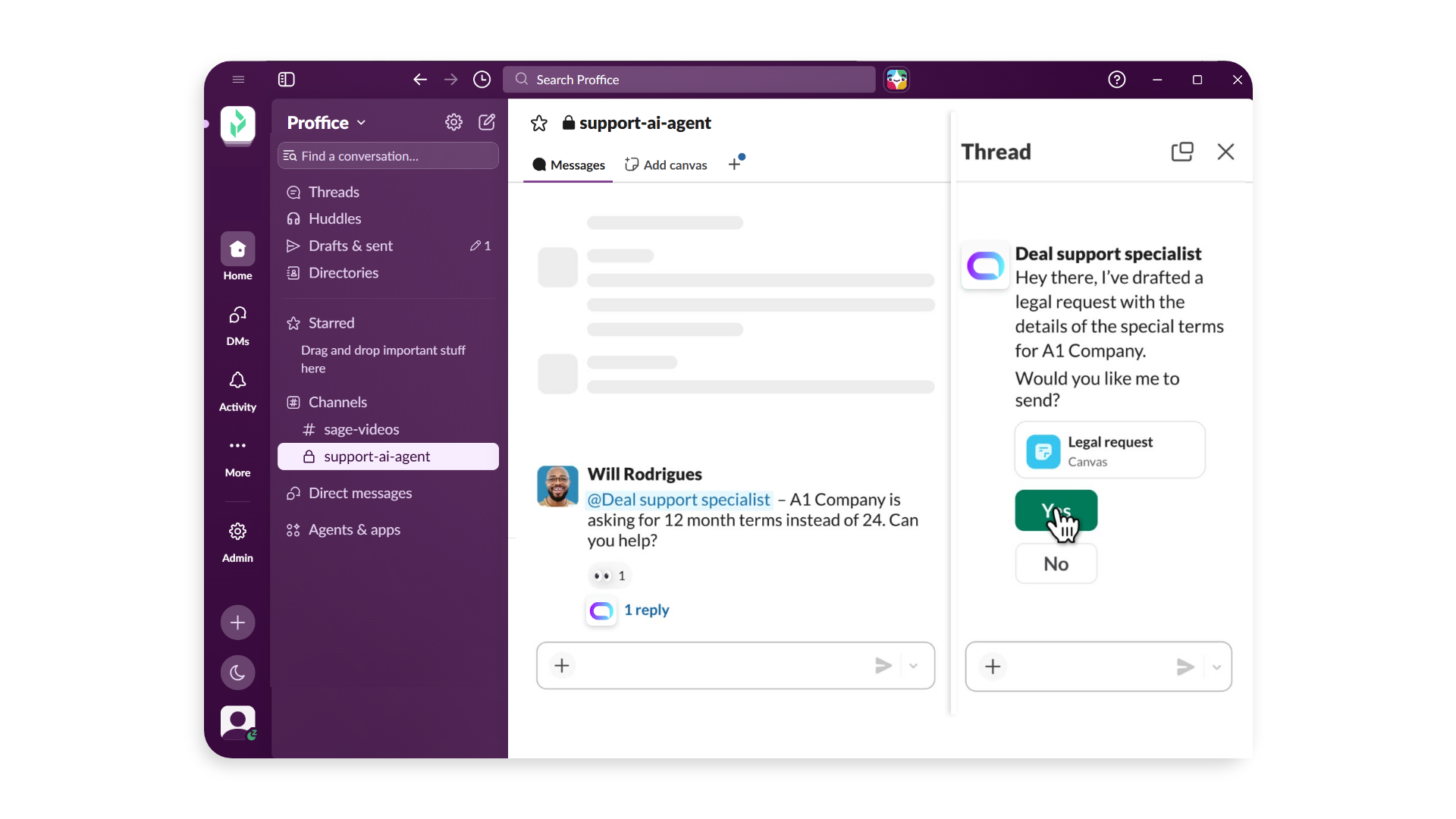
Task: Go forward with the right arrow
Action: (x=451, y=80)
